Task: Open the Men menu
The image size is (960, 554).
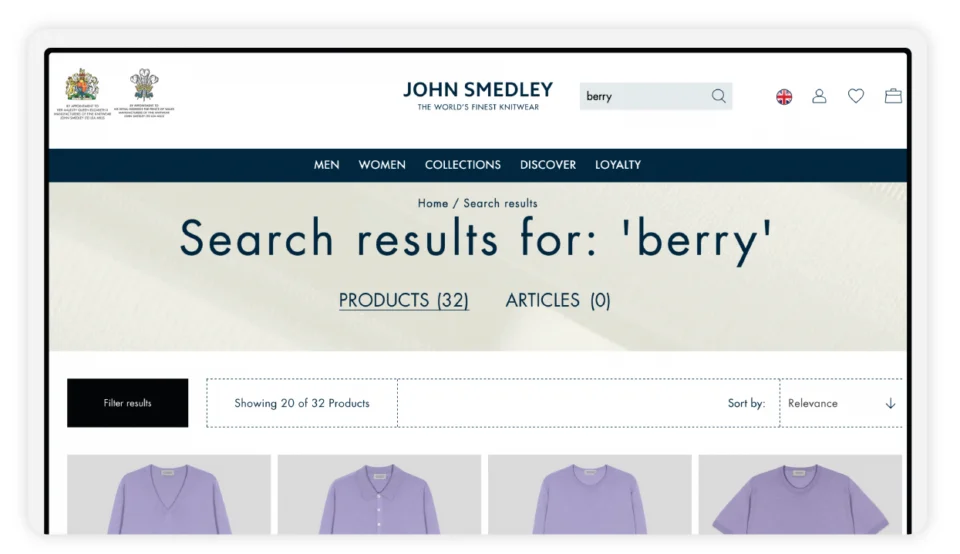Action: pyautogui.click(x=326, y=165)
